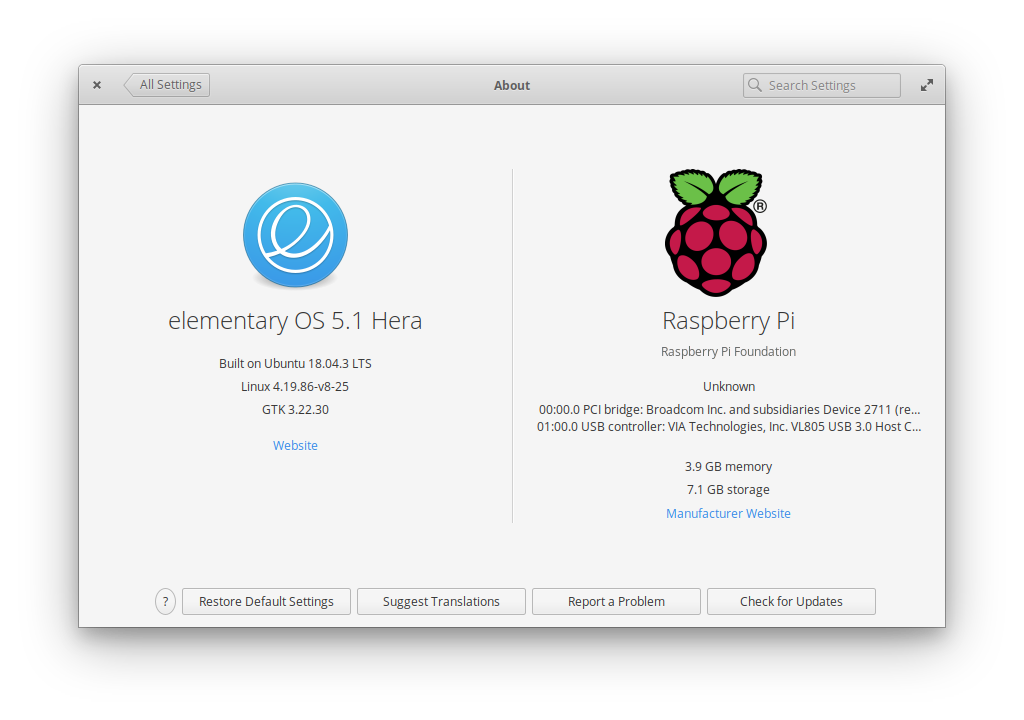The image size is (1024, 720).
Task: Open the elementary OS Website link
Action: pos(295,445)
